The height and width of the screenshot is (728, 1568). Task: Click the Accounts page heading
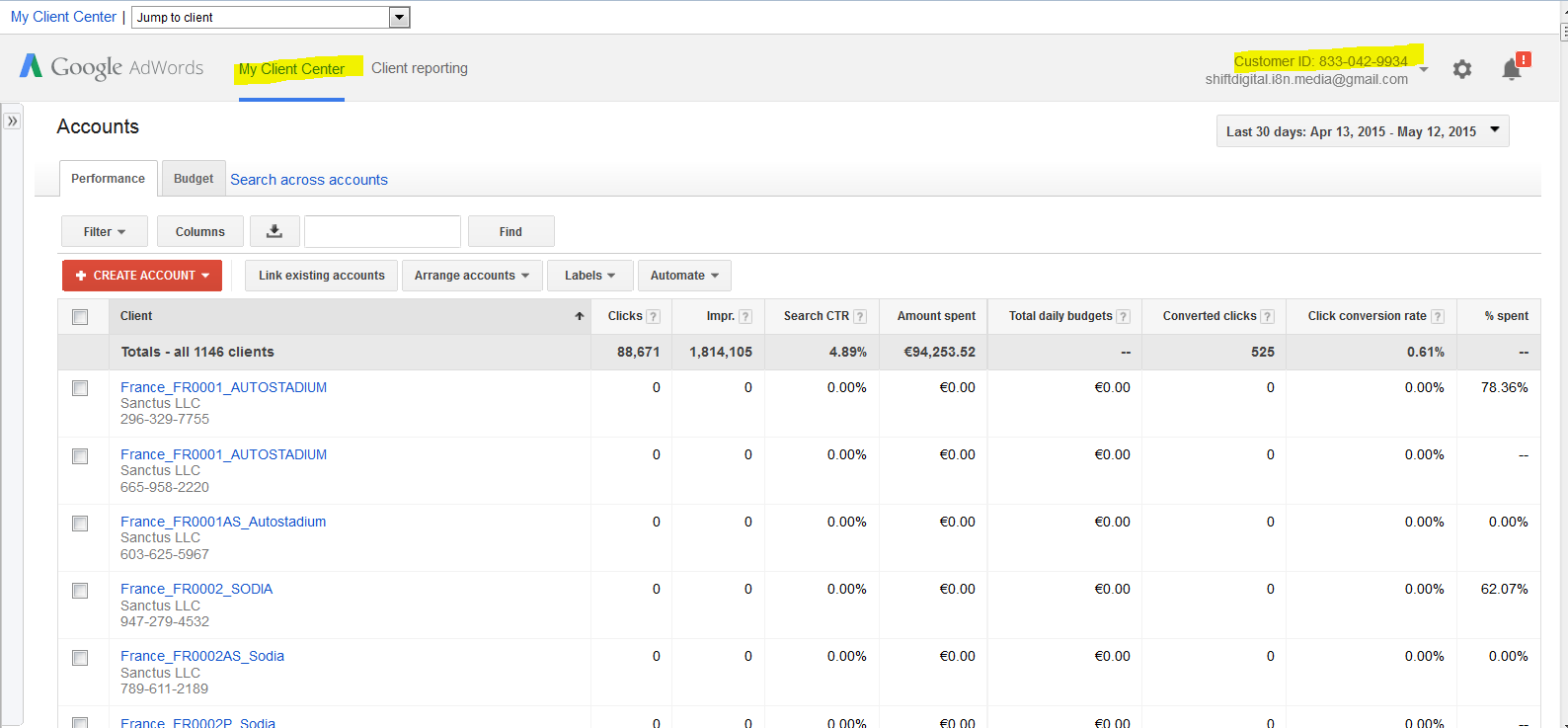click(98, 126)
